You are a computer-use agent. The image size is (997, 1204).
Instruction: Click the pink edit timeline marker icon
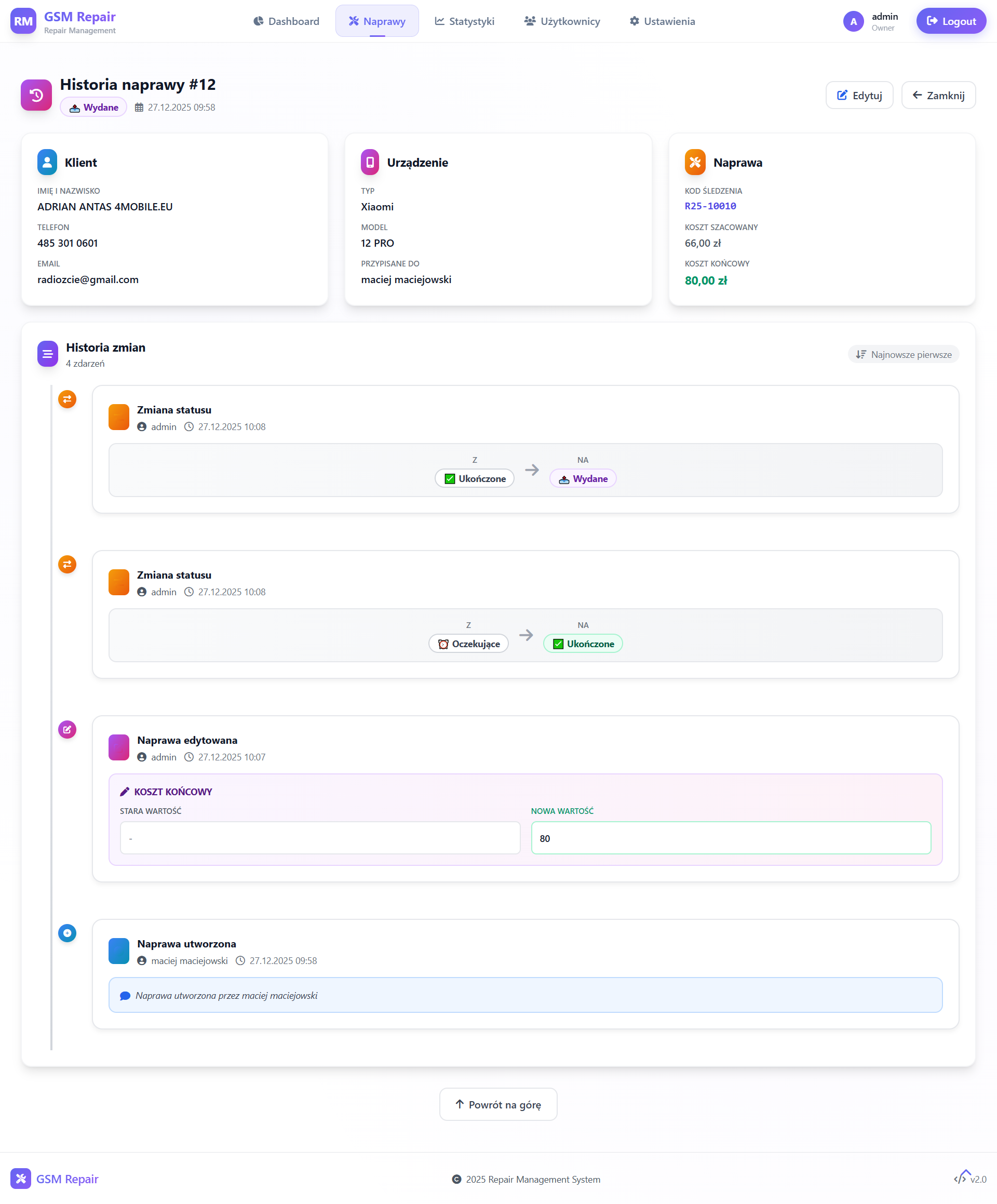tap(67, 730)
